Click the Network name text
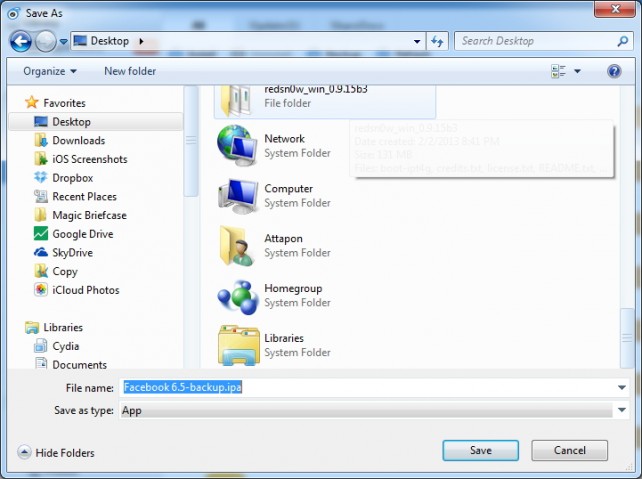This screenshot has width=642, height=479. 285,139
